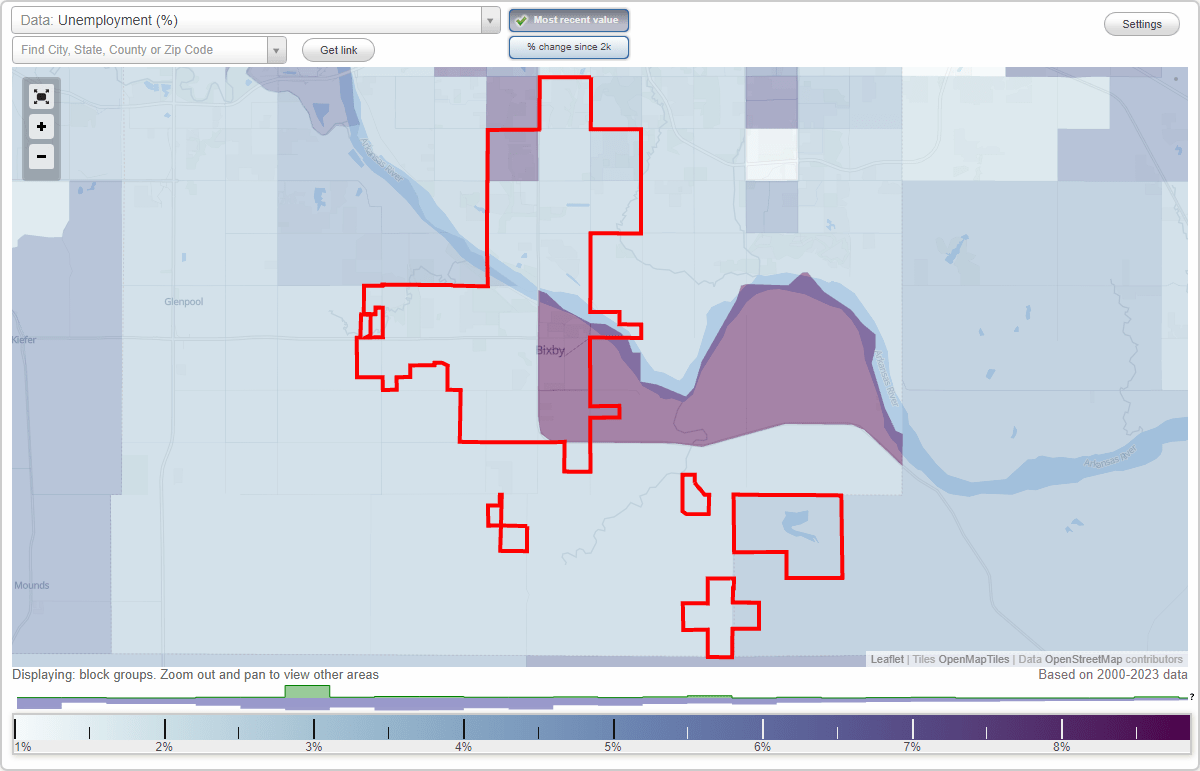
Task: Open the Settings button
Action: click(x=1142, y=24)
